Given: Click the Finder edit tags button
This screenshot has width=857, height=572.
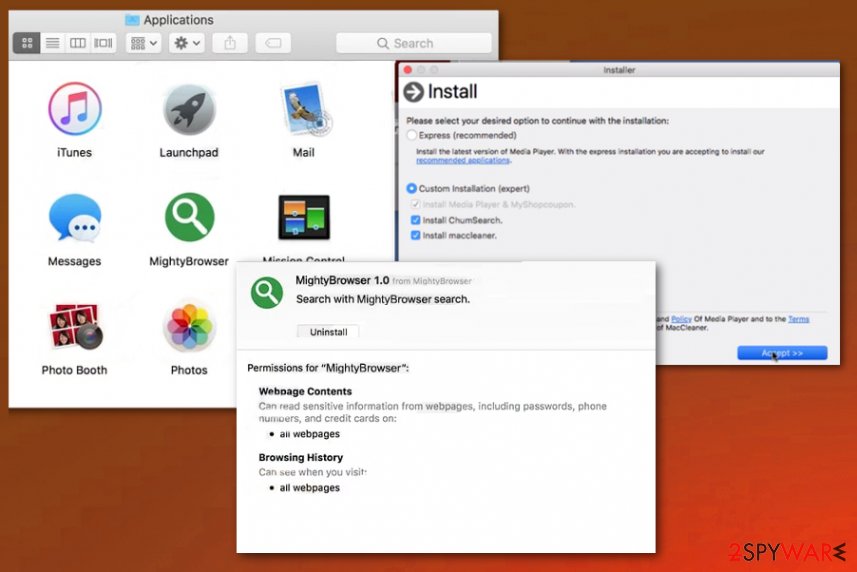Looking at the screenshot, I should (x=273, y=43).
